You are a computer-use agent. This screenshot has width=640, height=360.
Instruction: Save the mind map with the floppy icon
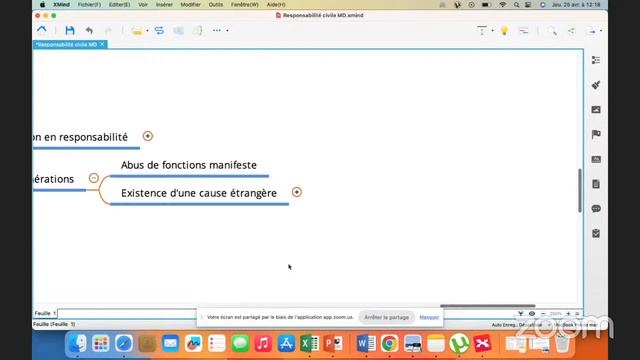click(70, 30)
